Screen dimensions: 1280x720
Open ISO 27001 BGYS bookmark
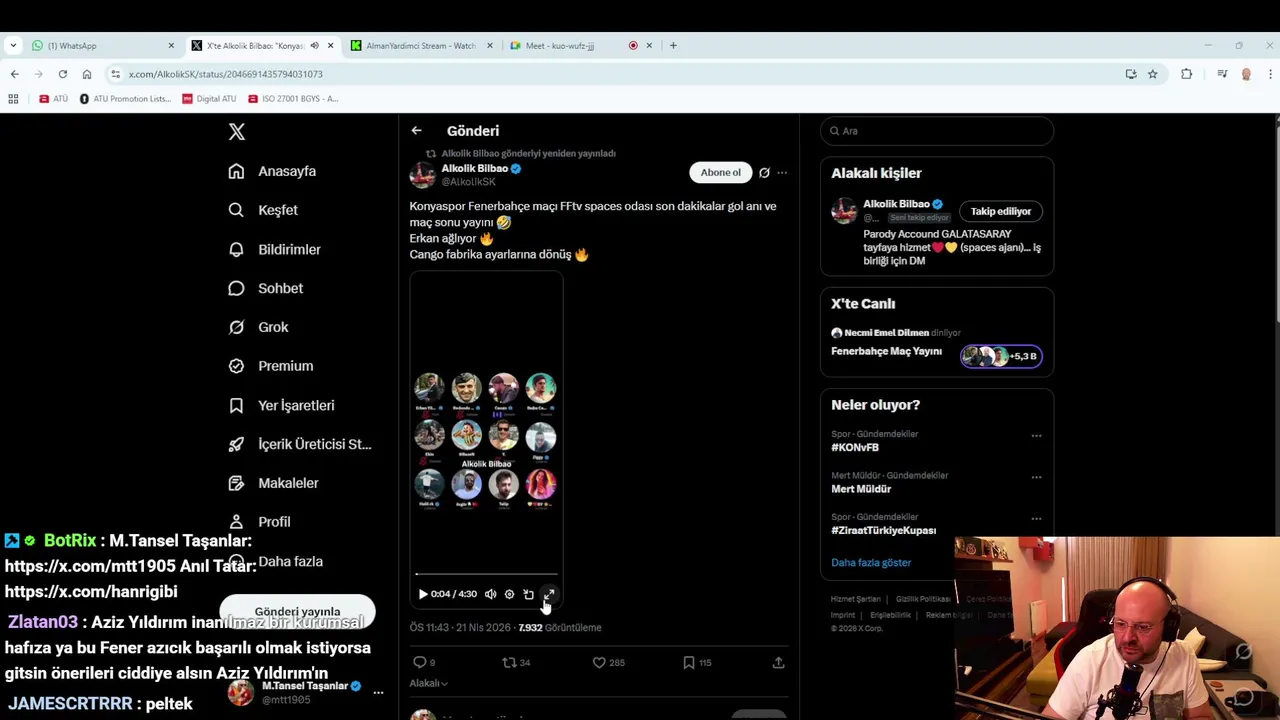pos(293,99)
